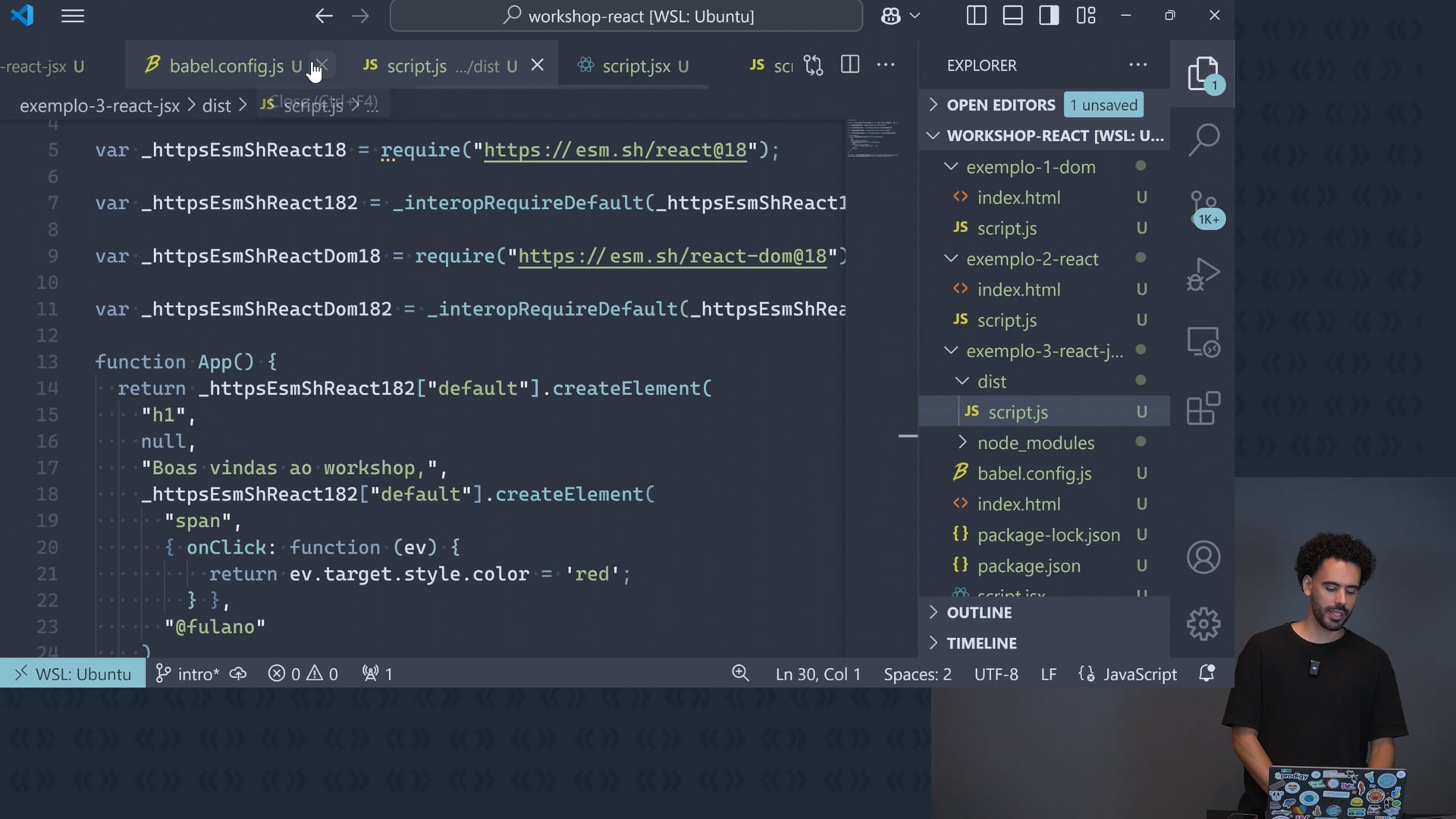This screenshot has width=1456, height=819.
Task: Open the Remote Explorer view
Action: coord(1203,342)
